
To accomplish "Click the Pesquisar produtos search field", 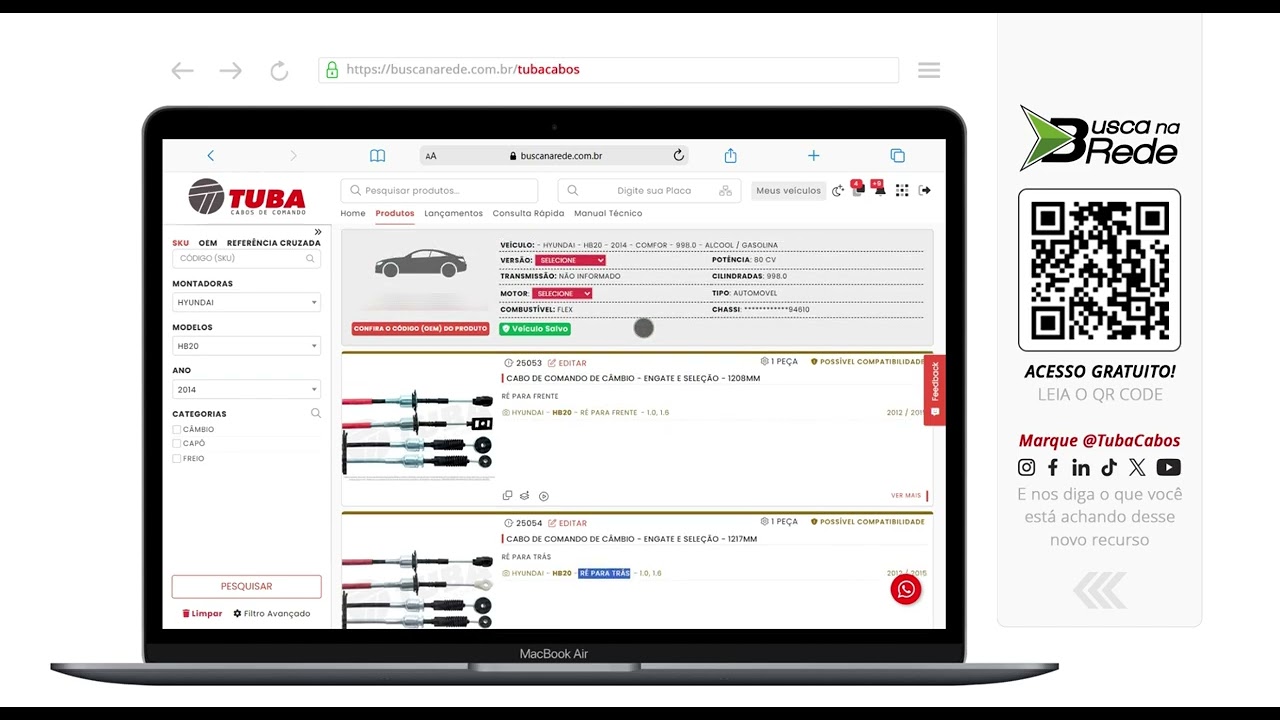I will 439,190.
